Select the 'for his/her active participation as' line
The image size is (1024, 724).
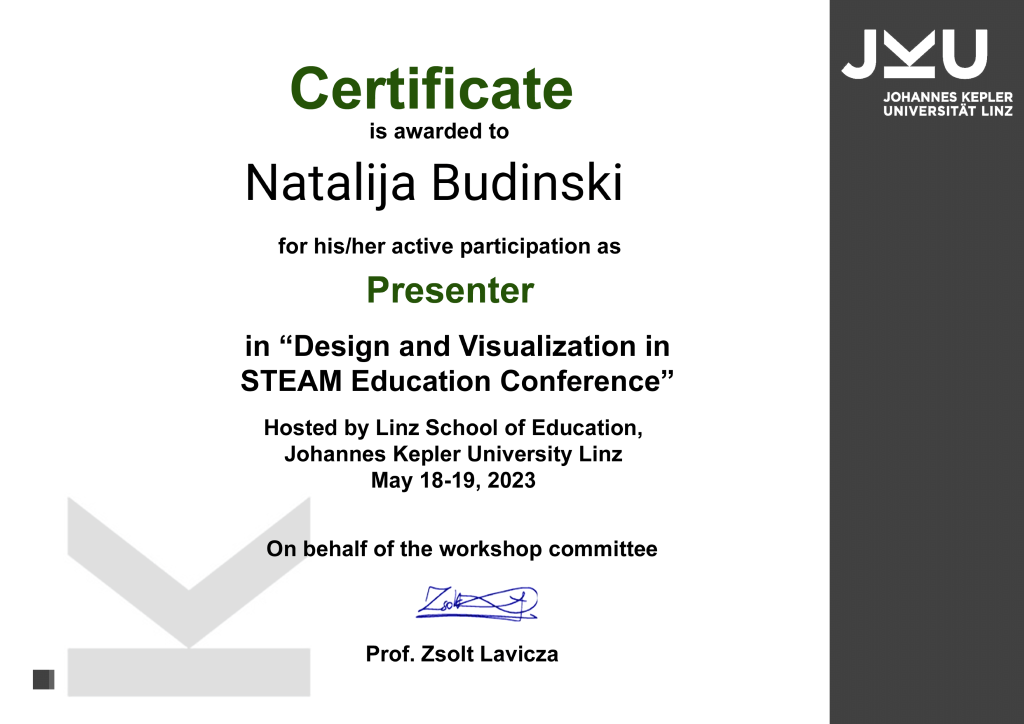click(449, 246)
